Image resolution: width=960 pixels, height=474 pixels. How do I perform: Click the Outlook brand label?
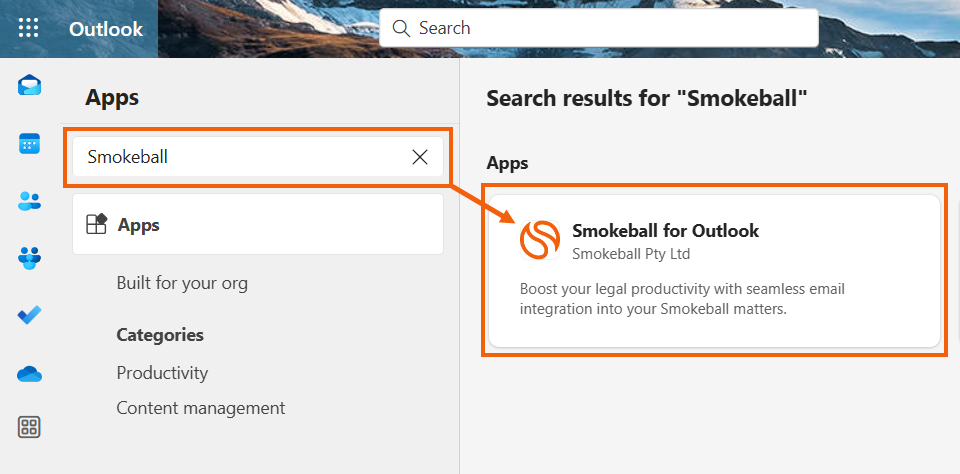pos(106,28)
